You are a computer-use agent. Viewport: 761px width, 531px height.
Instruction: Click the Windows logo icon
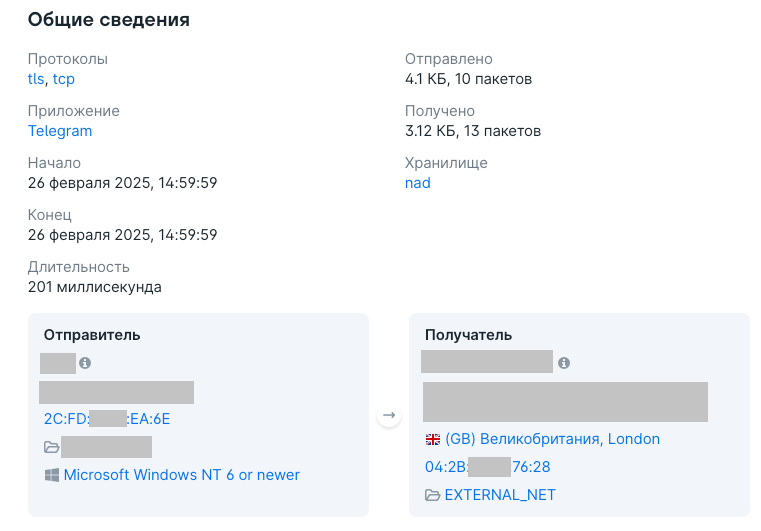pos(52,475)
